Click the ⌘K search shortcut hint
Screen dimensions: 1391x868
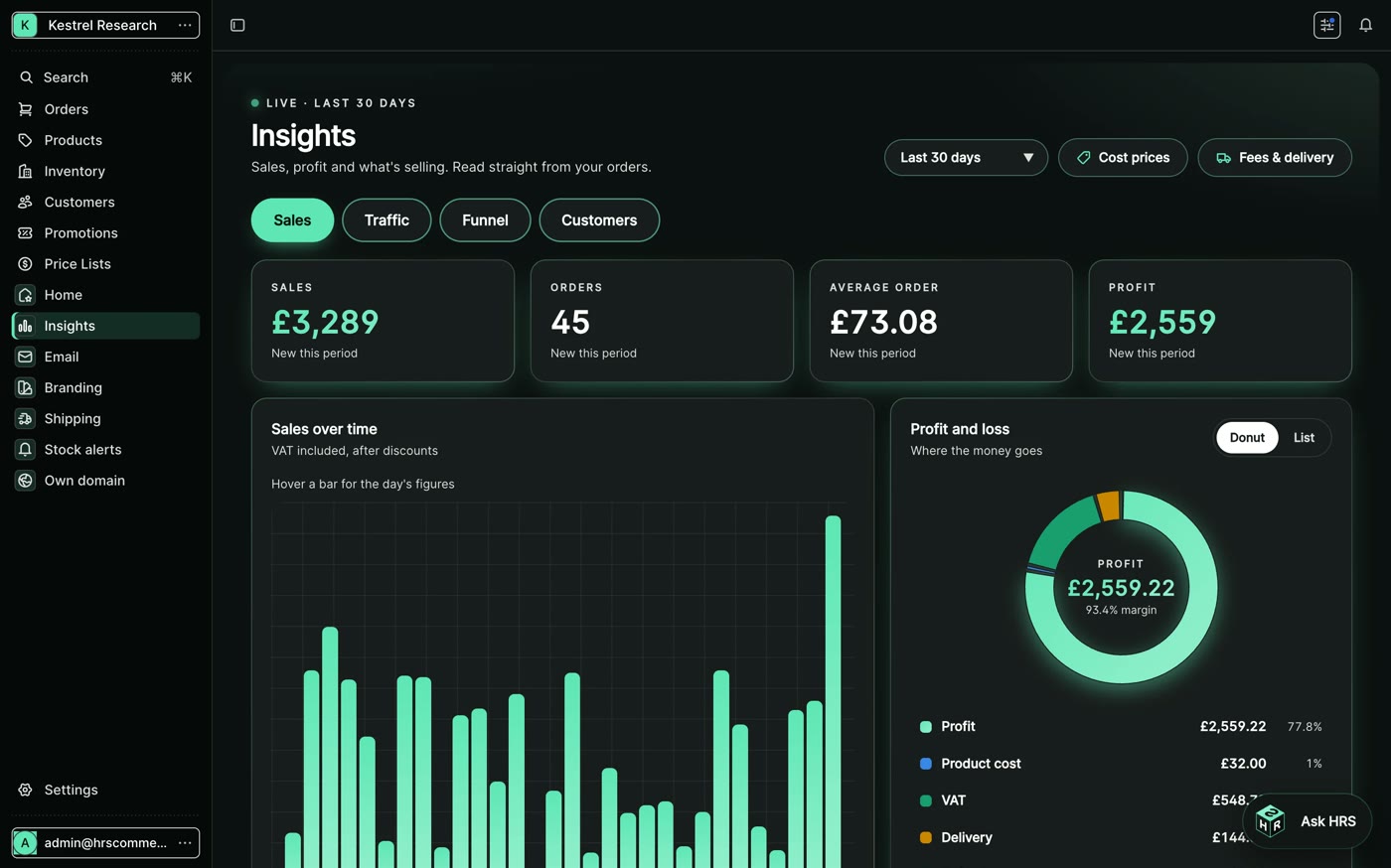(x=181, y=77)
